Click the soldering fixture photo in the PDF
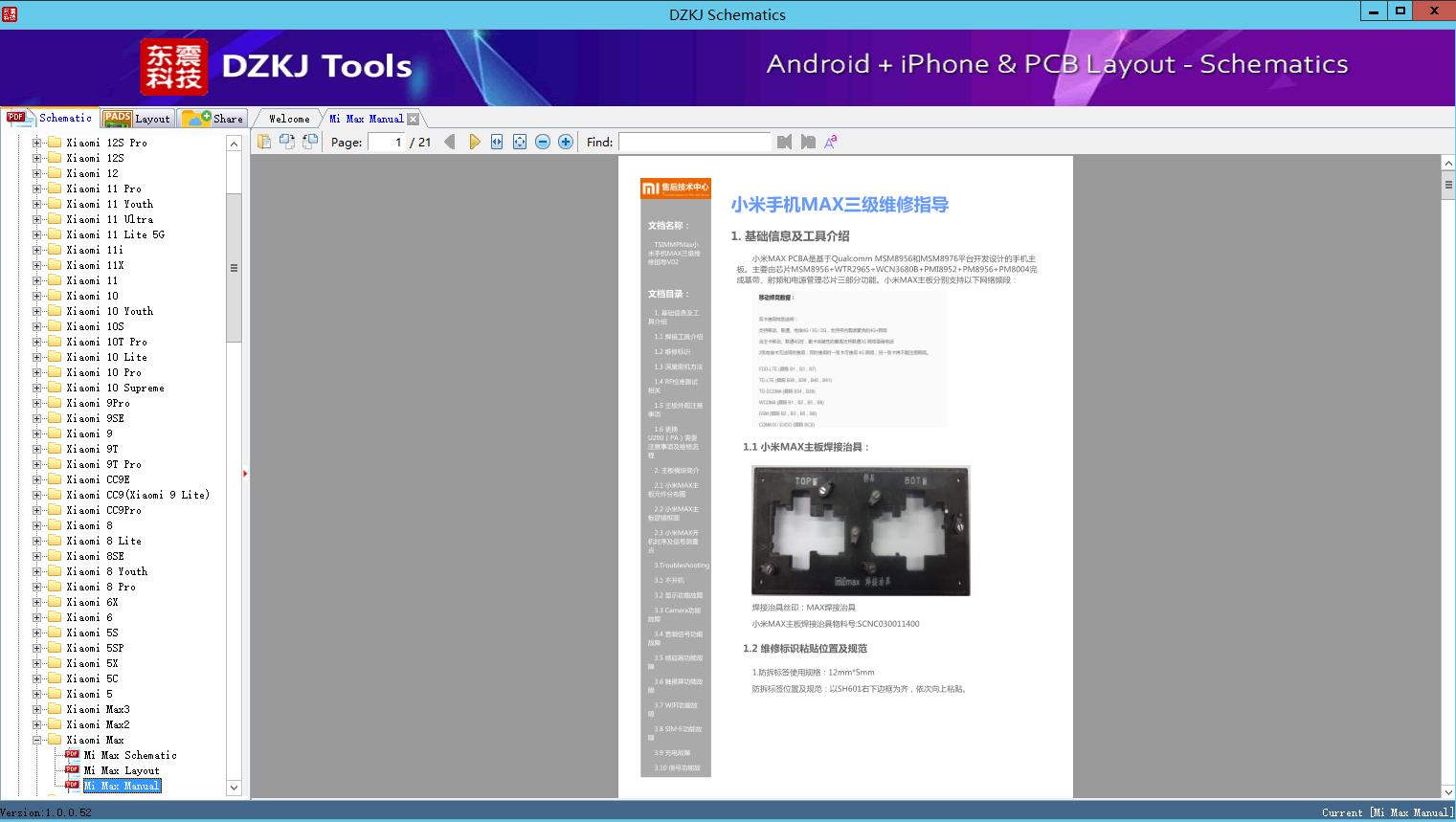1456x822 pixels. tap(861, 530)
